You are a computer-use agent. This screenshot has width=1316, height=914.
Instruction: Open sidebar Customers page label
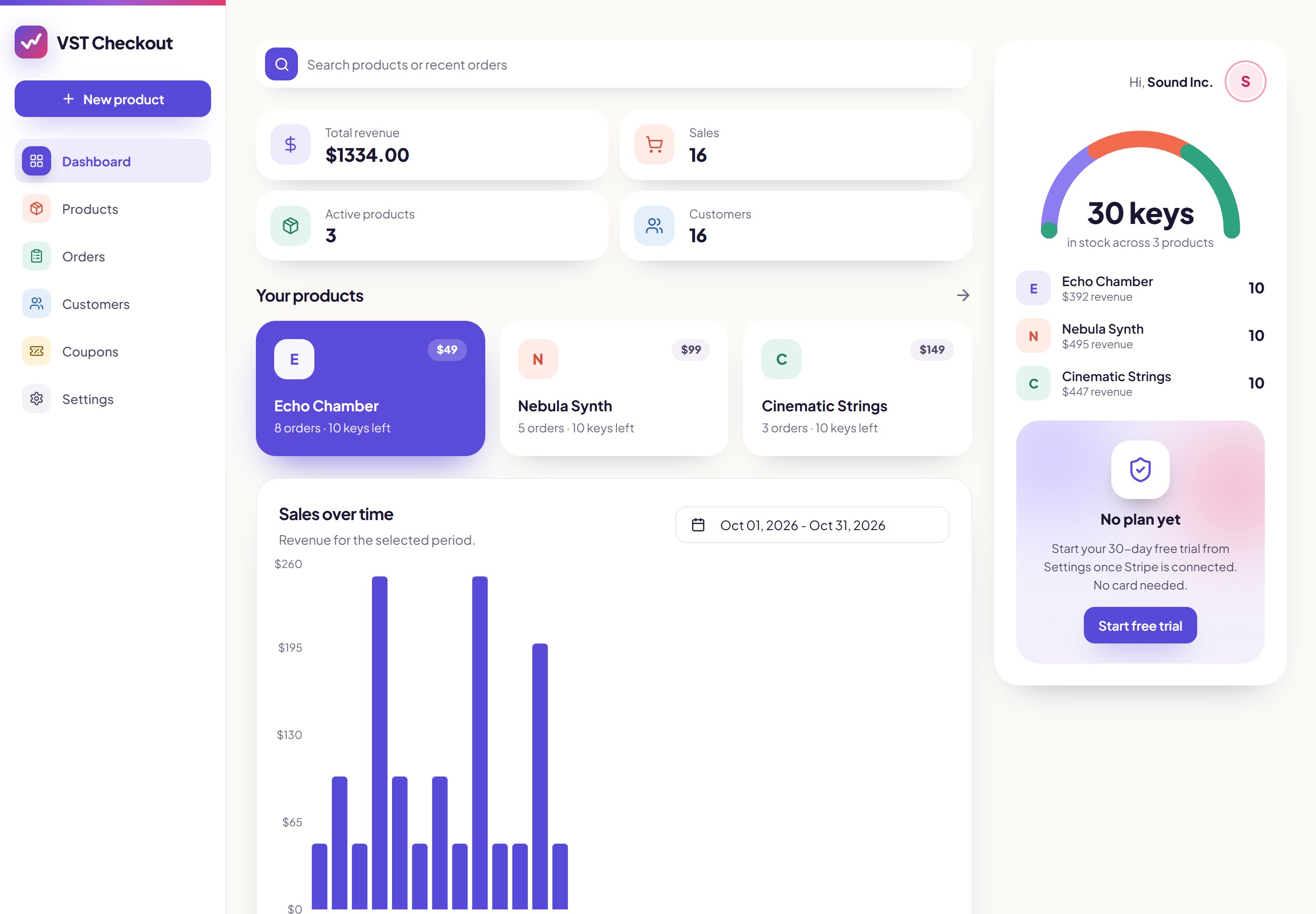(96, 304)
